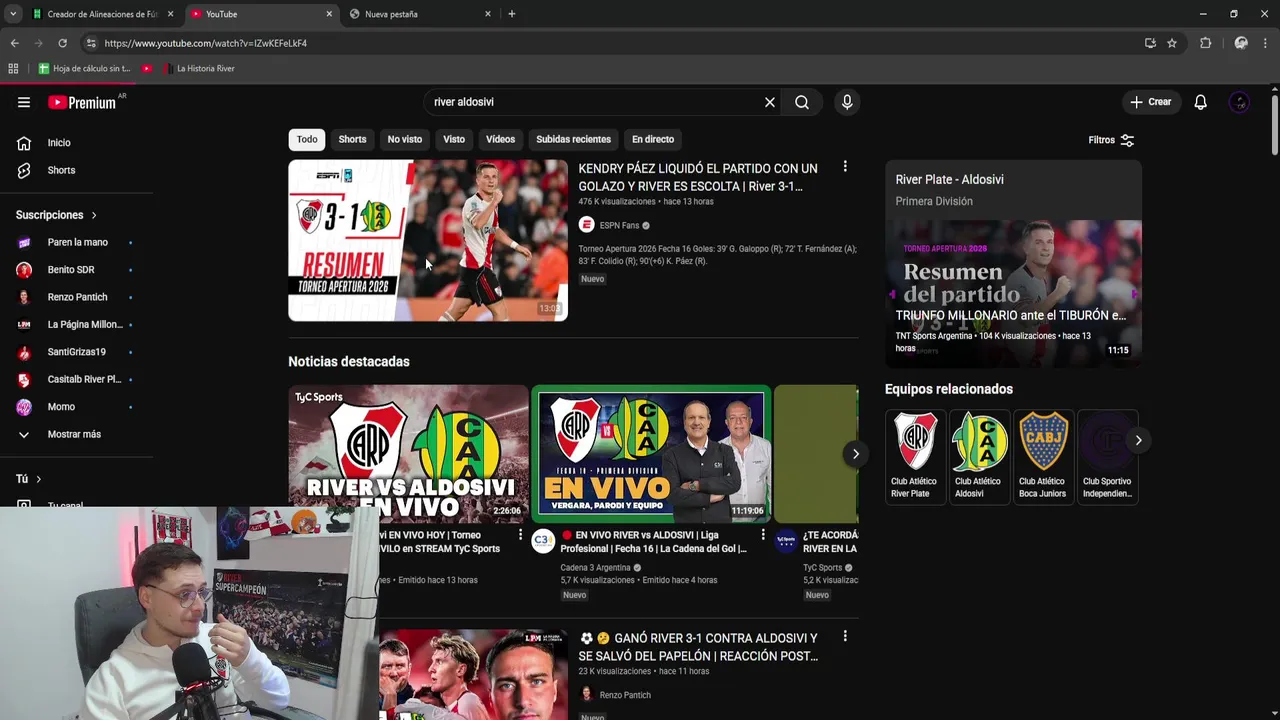The width and height of the screenshot is (1280, 720).
Task: Select the Videos filter chip
Action: 500,139
